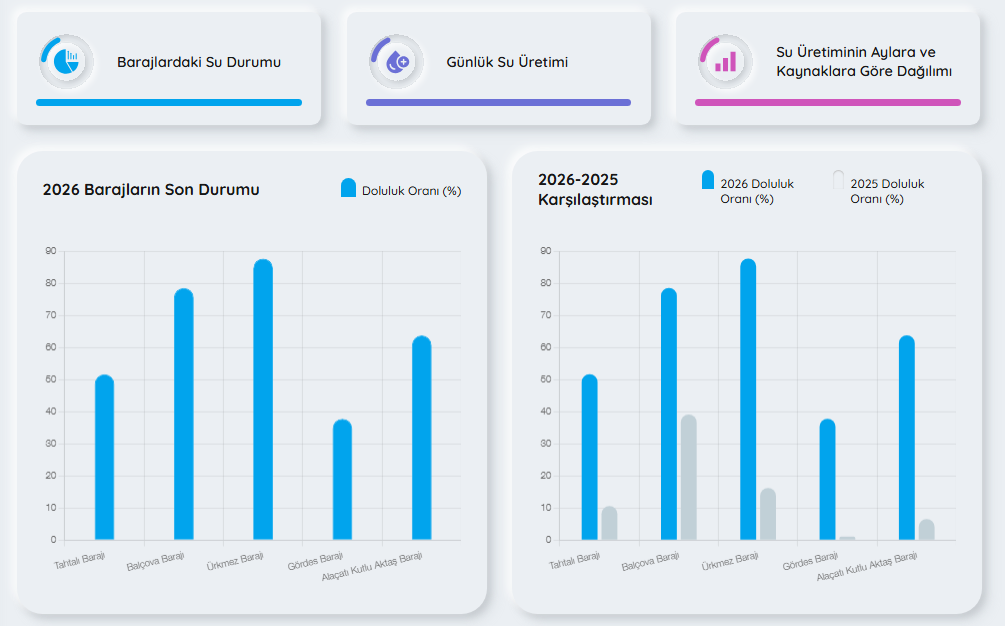Viewport: 1005px width, 626px height.
Task: Toggle the 2026 Doluluk Oranı legend swatch
Action: tap(708, 180)
